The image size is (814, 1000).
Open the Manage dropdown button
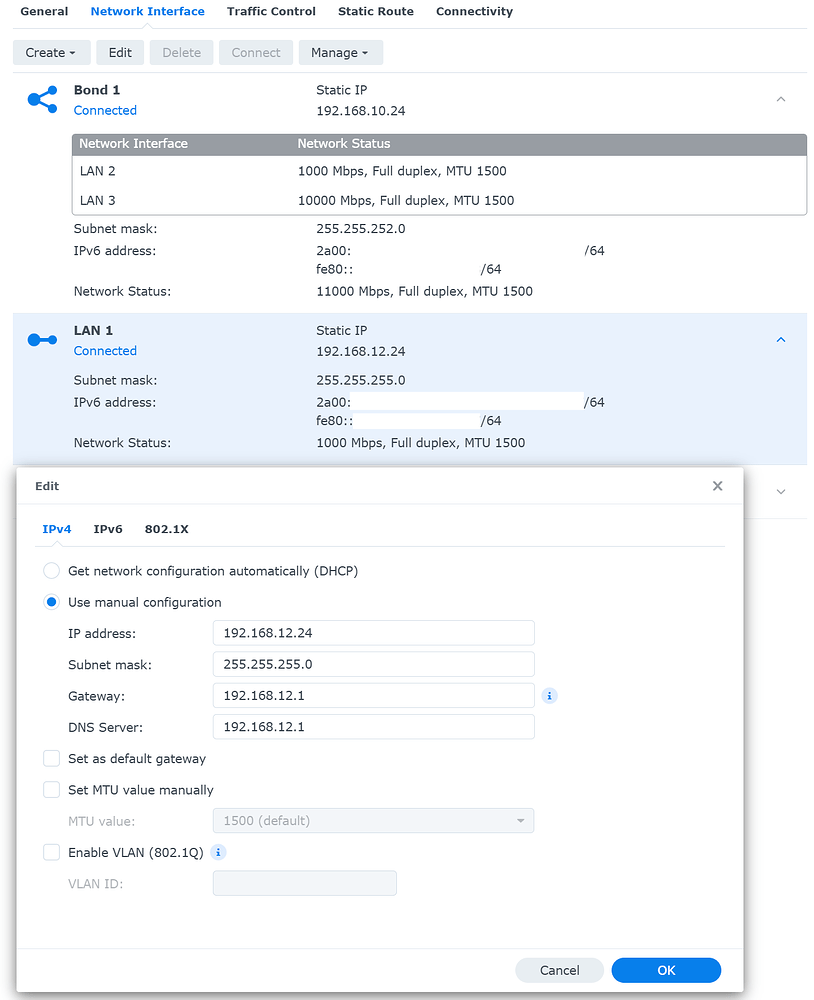point(340,52)
